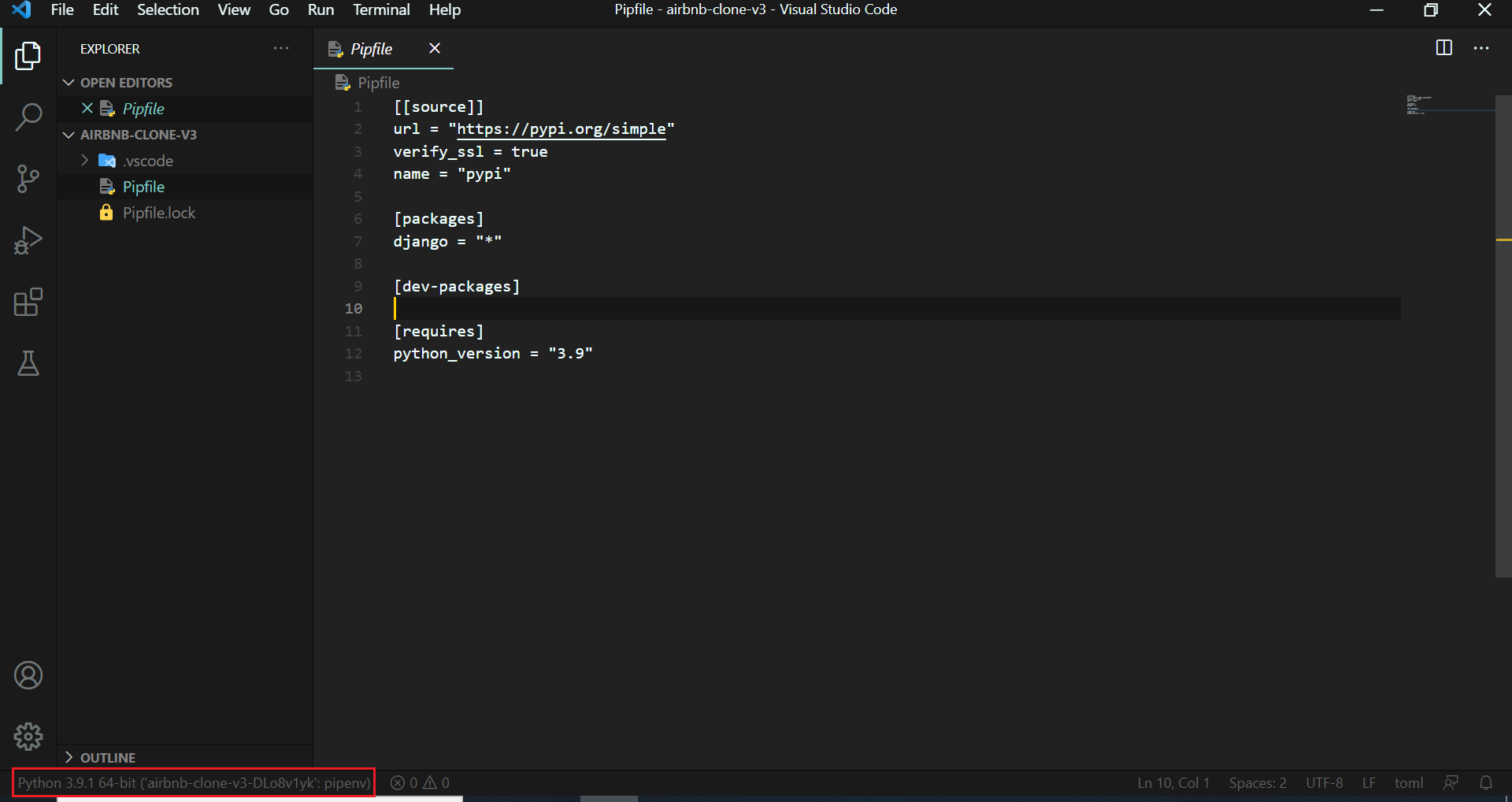Change end of line sequence LF
Viewport: 1512px width, 802px height.
pos(1369,782)
